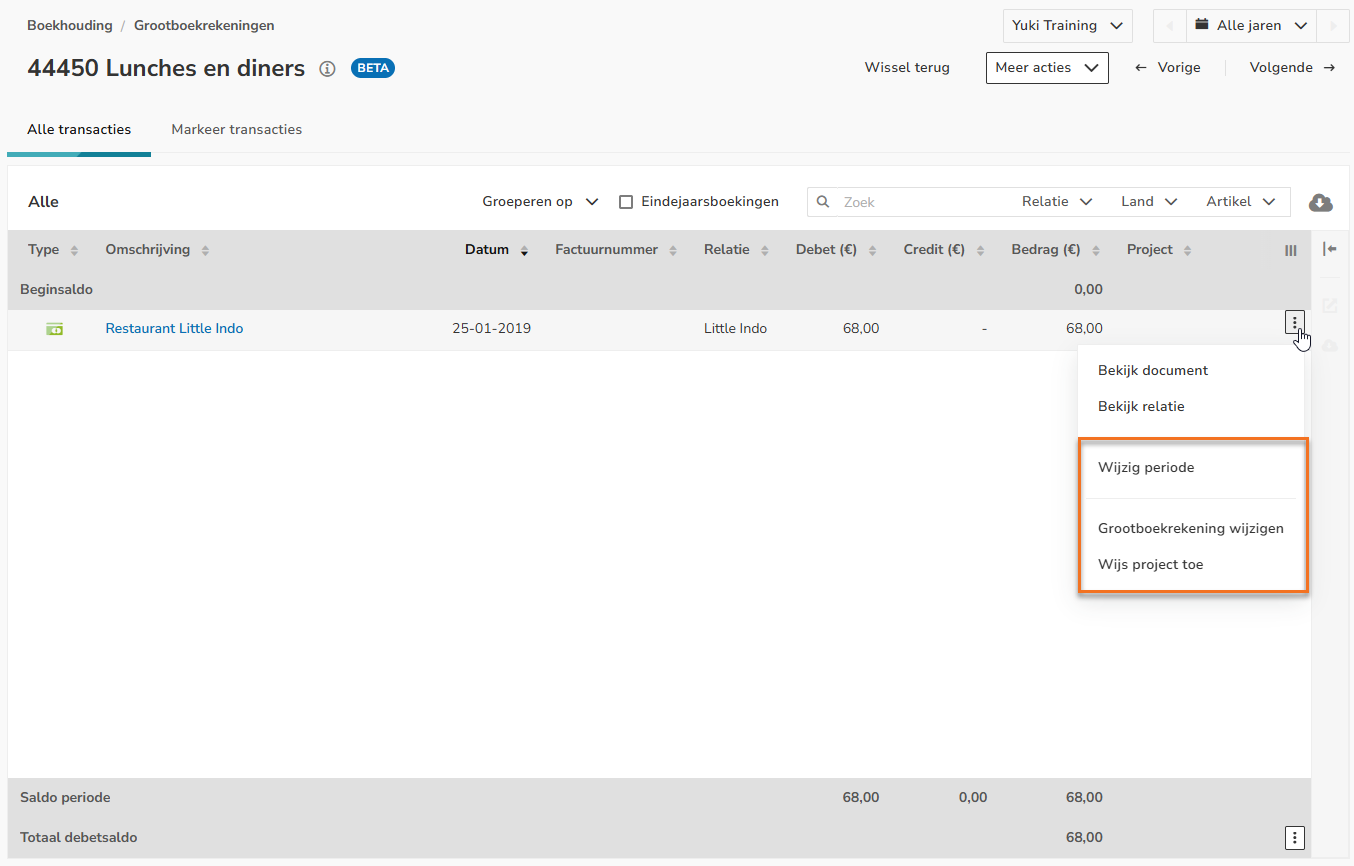Click the download cloud icon above the table
This screenshot has width=1354, height=866.
click(x=1321, y=203)
